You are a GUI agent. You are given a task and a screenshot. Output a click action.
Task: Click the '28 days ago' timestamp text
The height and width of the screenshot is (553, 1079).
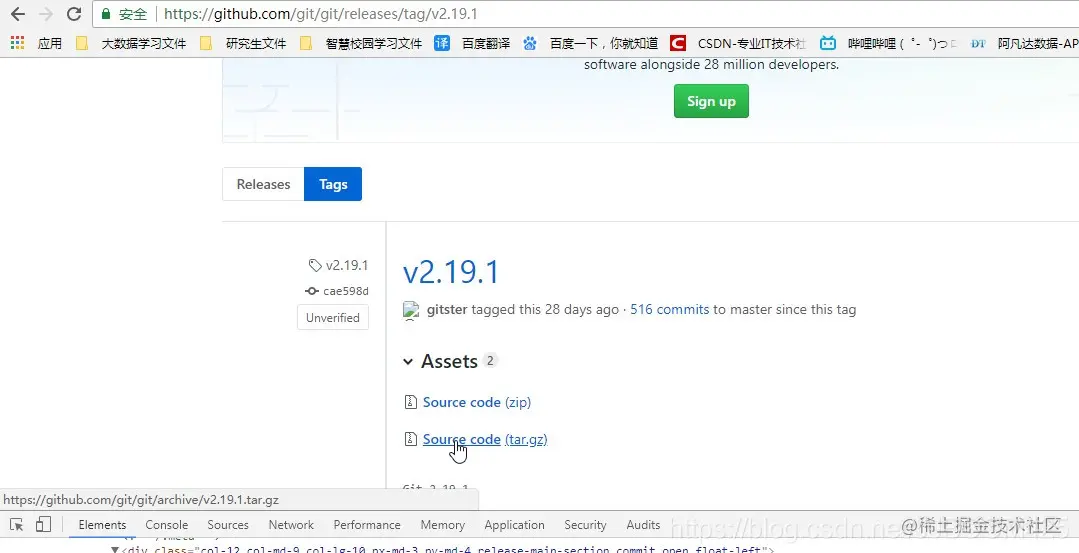(581, 310)
